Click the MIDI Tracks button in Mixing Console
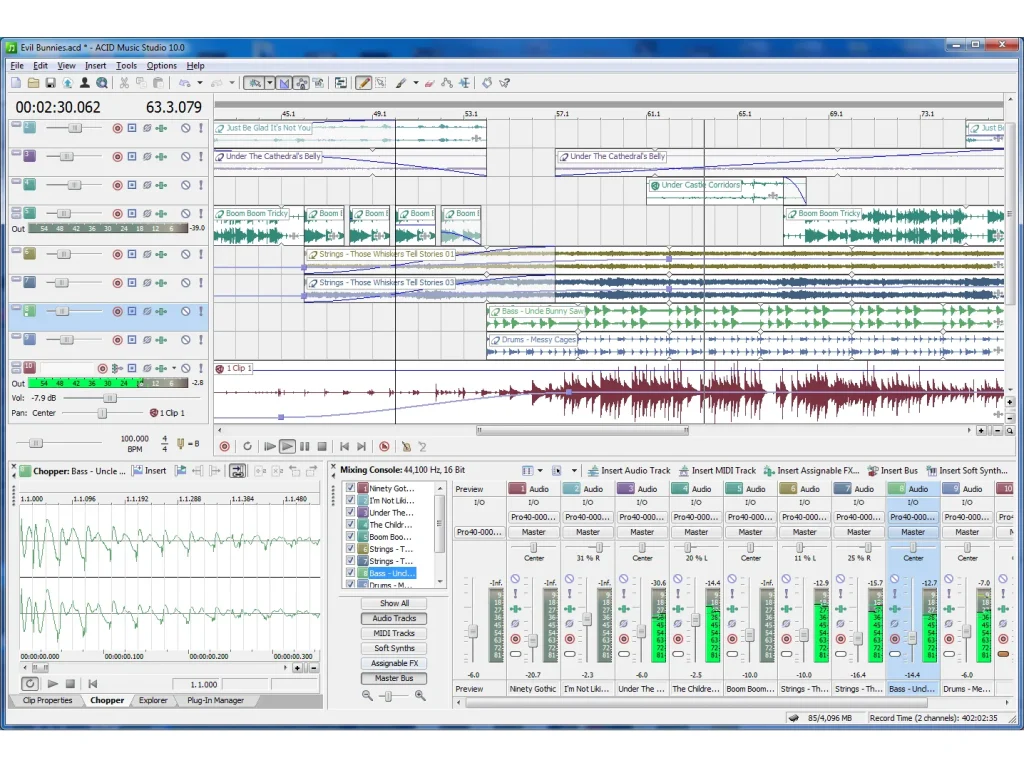1024x768 pixels. click(x=394, y=633)
